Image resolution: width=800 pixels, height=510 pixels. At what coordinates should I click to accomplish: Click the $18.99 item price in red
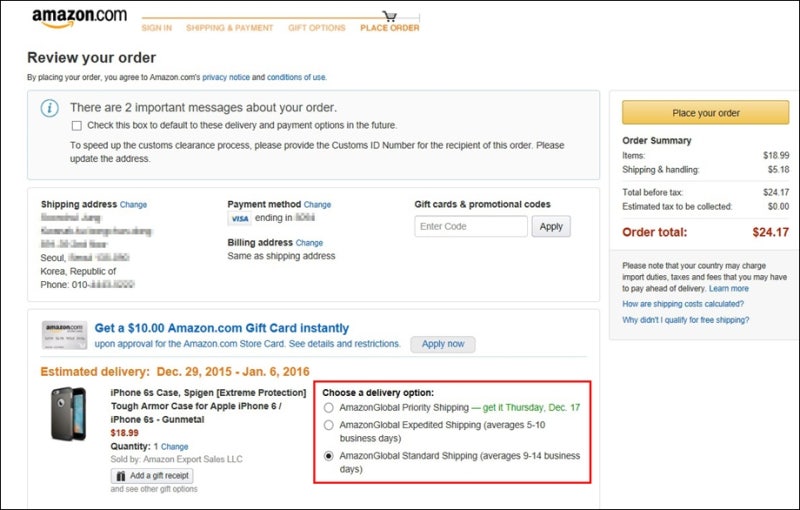coord(124,433)
